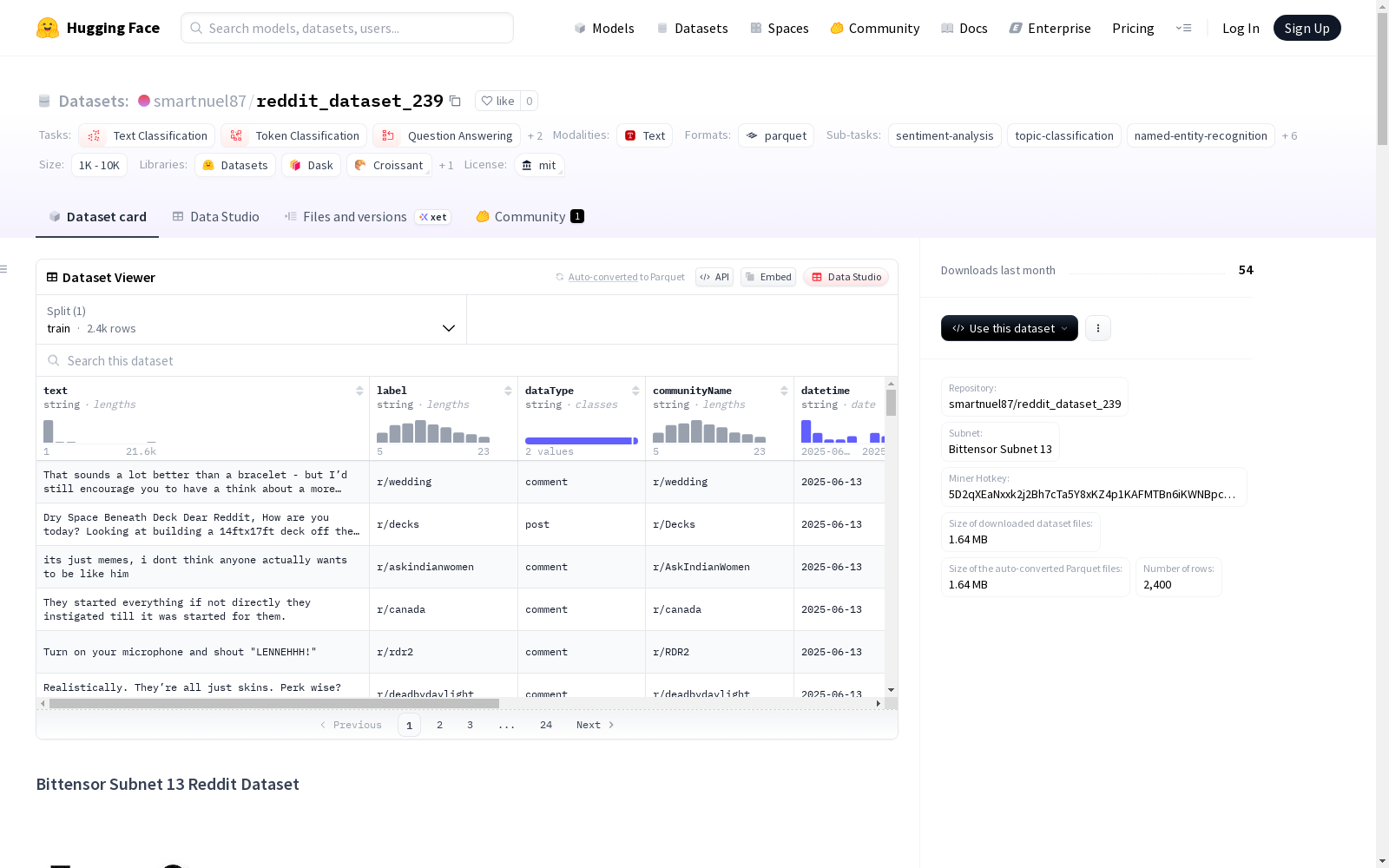Go to Spaces in the top navigation
Screen dimensions: 1389x868
(780, 28)
